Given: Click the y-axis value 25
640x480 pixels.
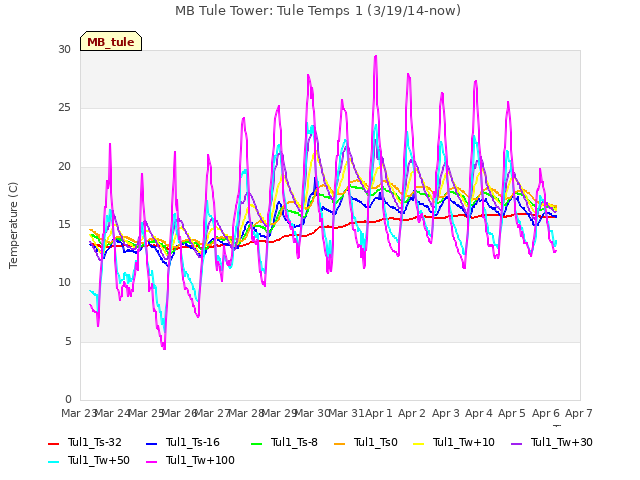Looking at the screenshot, I should pyautogui.click(x=64, y=108).
